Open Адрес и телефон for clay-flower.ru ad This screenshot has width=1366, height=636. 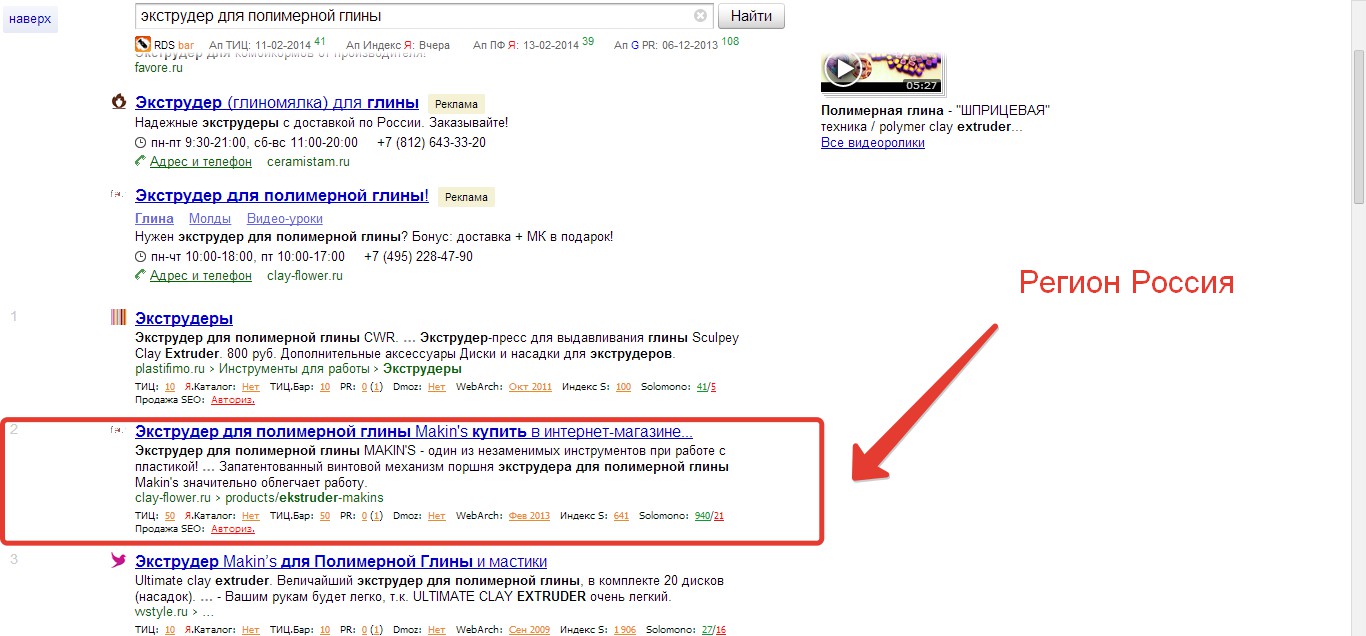pos(200,275)
